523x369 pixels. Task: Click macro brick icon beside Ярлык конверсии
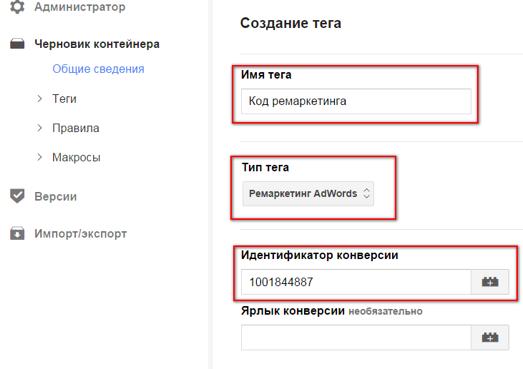pyautogui.click(x=490, y=337)
